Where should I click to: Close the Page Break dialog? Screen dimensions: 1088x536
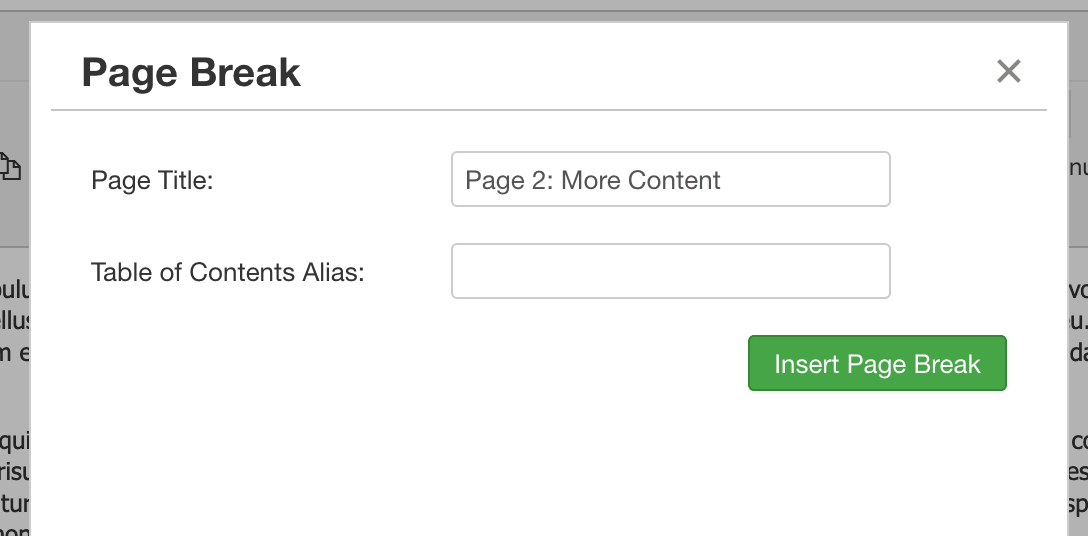pos(1008,71)
